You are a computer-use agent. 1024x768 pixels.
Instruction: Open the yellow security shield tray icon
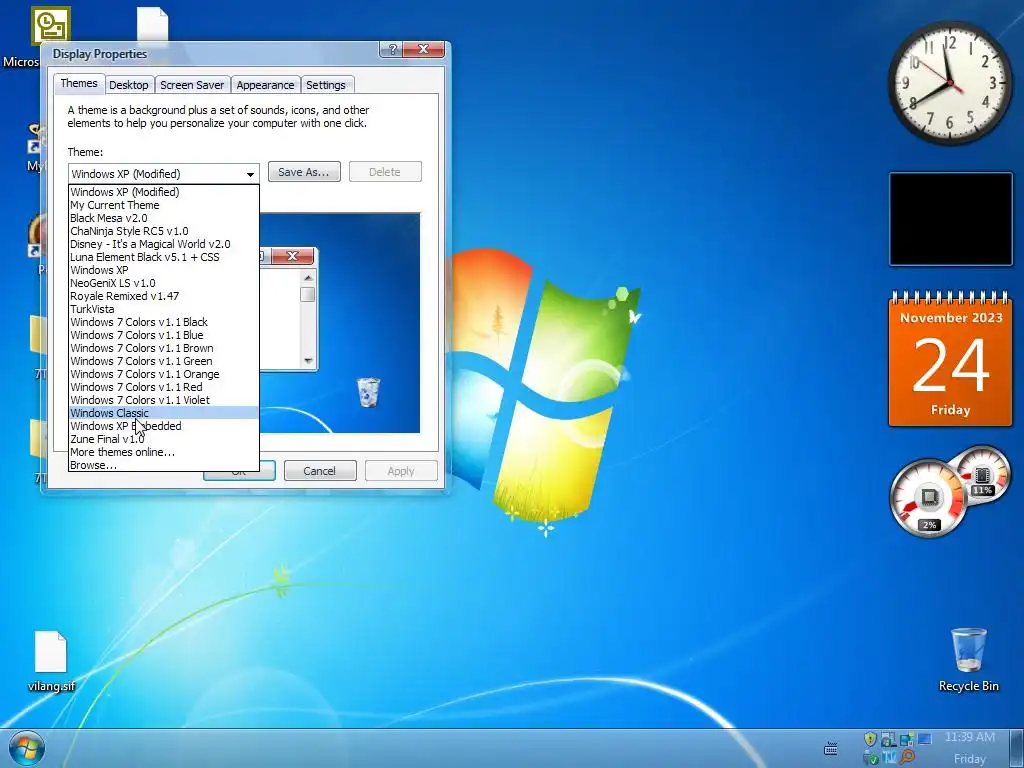coord(870,739)
